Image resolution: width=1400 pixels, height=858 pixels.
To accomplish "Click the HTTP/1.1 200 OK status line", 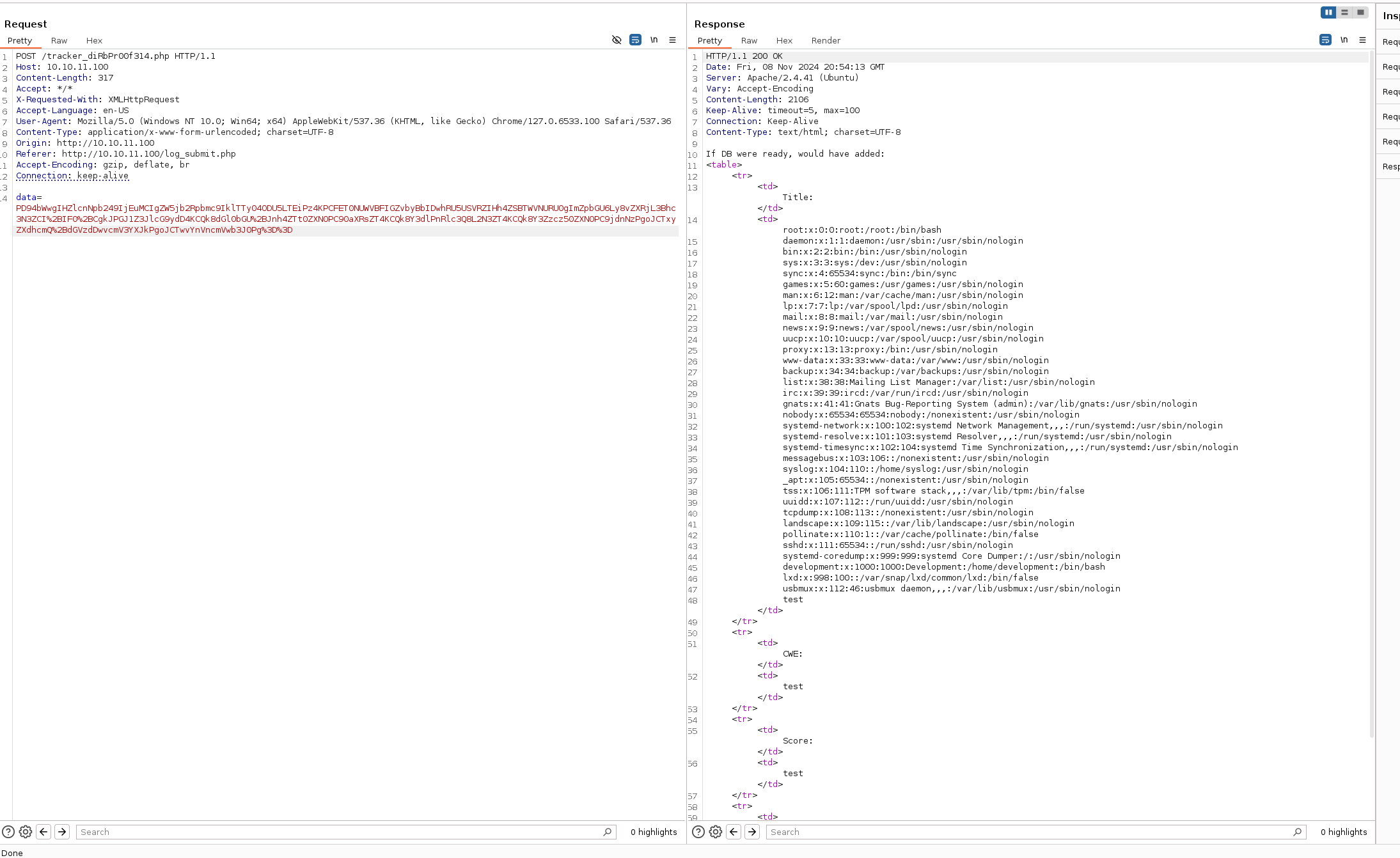I will pos(744,56).
